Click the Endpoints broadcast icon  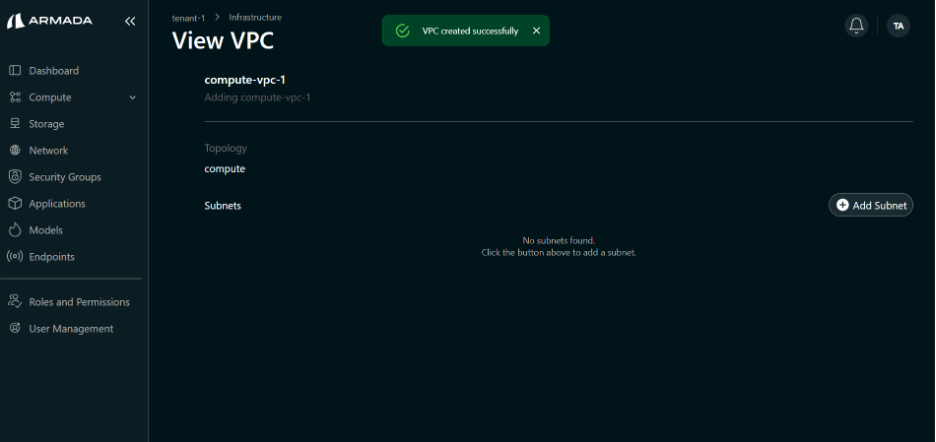click(15, 257)
